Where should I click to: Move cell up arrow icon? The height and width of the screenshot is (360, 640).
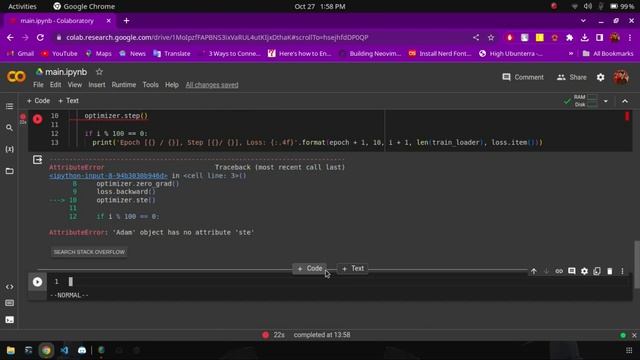(533, 271)
